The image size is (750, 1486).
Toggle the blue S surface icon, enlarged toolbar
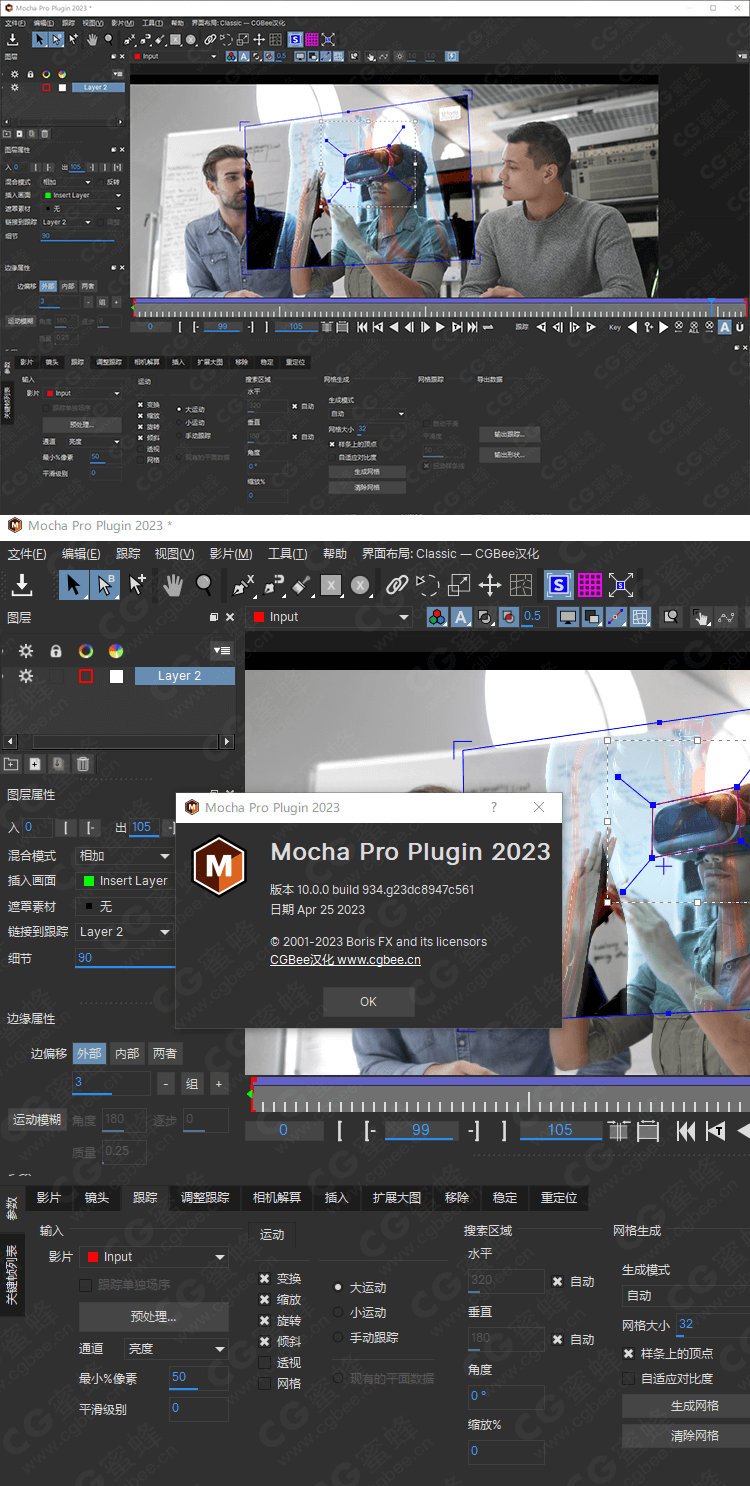558,585
